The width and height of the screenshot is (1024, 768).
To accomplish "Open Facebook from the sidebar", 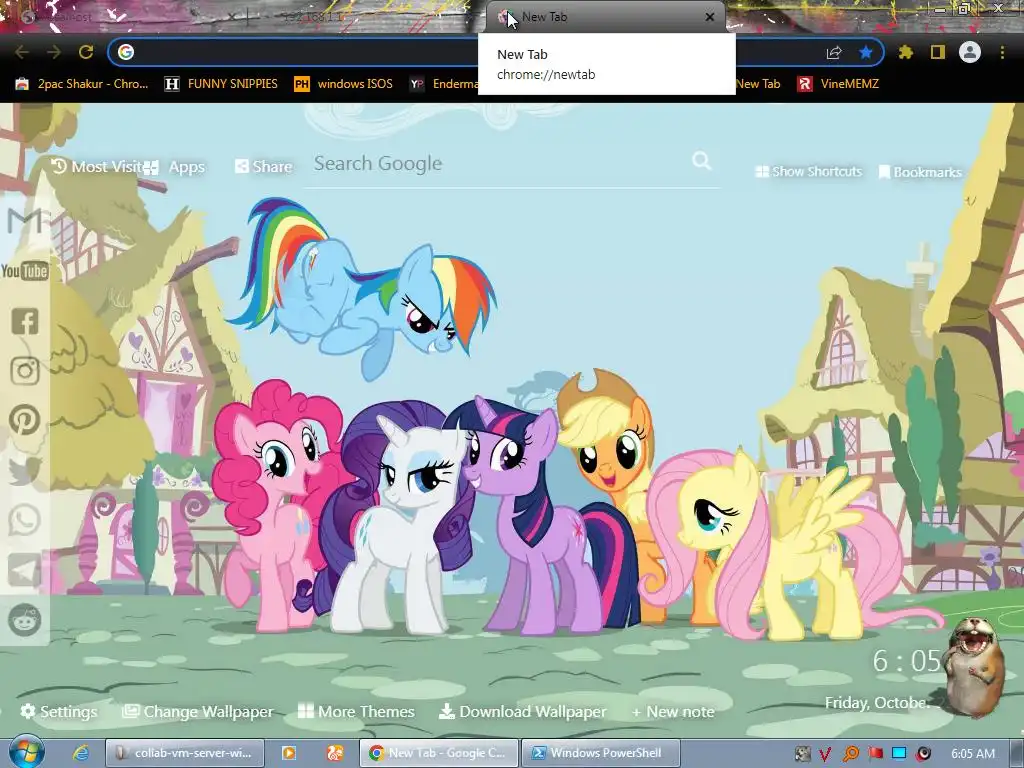I will pyautogui.click(x=25, y=321).
